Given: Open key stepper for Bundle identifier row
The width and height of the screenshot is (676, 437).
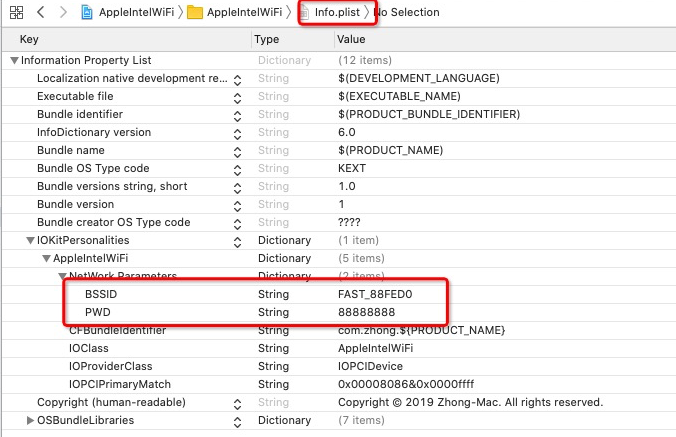Looking at the screenshot, I should pos(237,114).
